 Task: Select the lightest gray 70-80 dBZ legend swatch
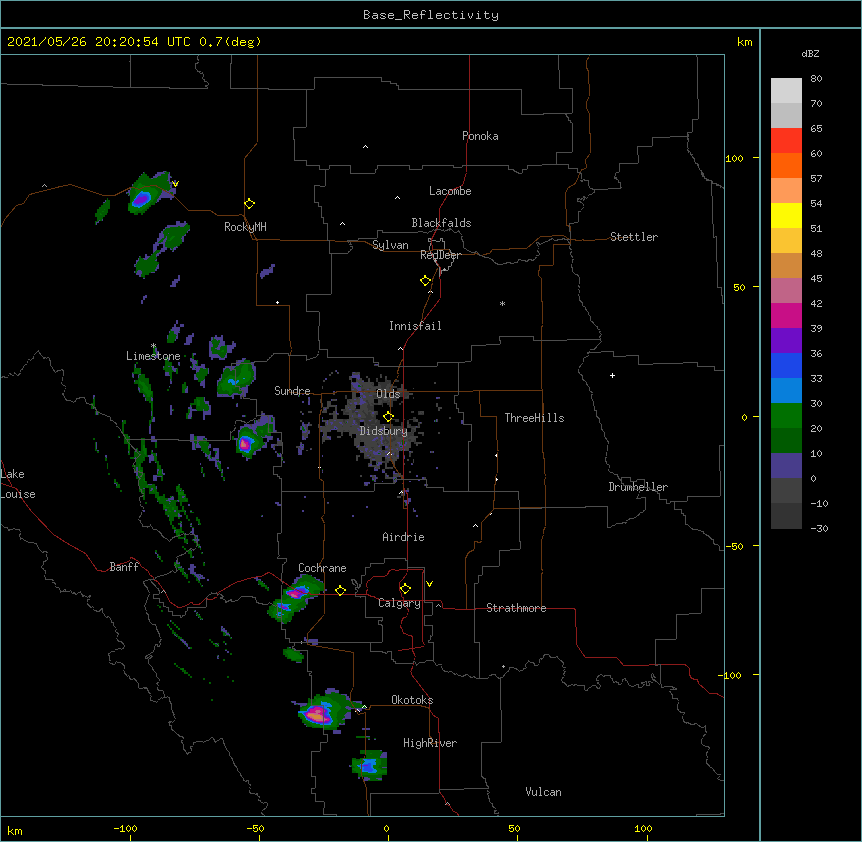(786, 91)
